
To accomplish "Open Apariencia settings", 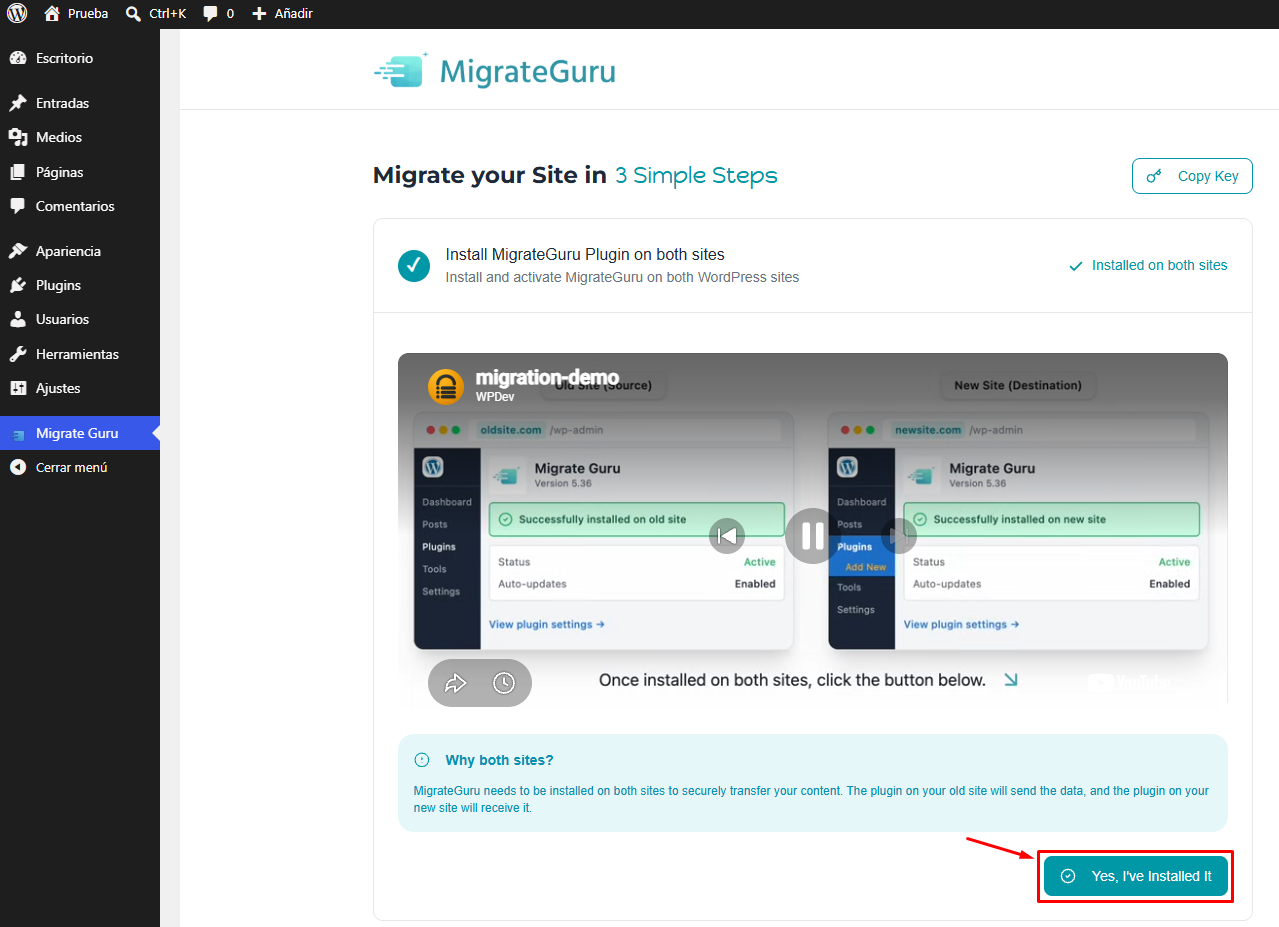I will (x=80, y=251).
